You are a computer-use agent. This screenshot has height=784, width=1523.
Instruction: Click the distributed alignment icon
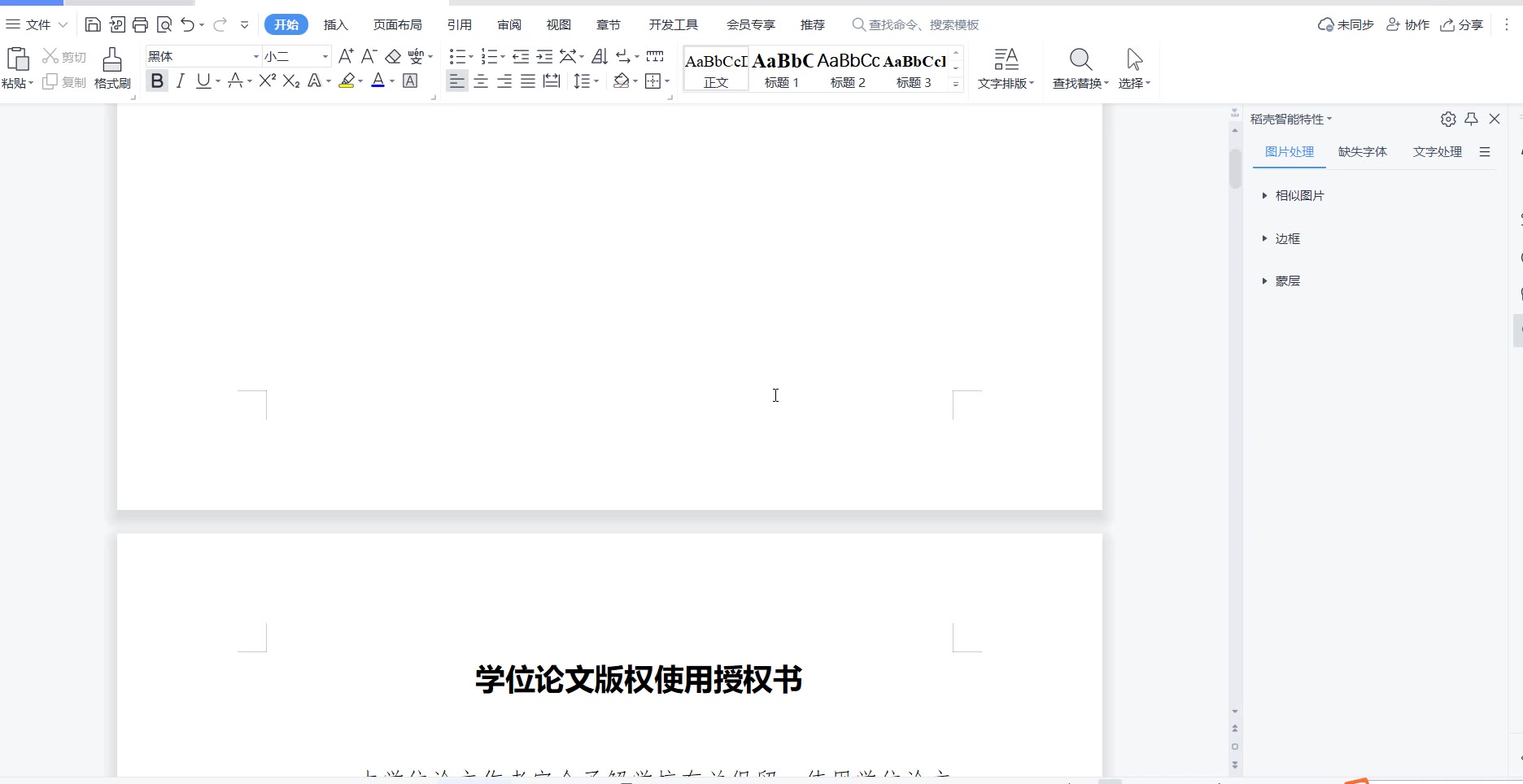tap(552, 81)
